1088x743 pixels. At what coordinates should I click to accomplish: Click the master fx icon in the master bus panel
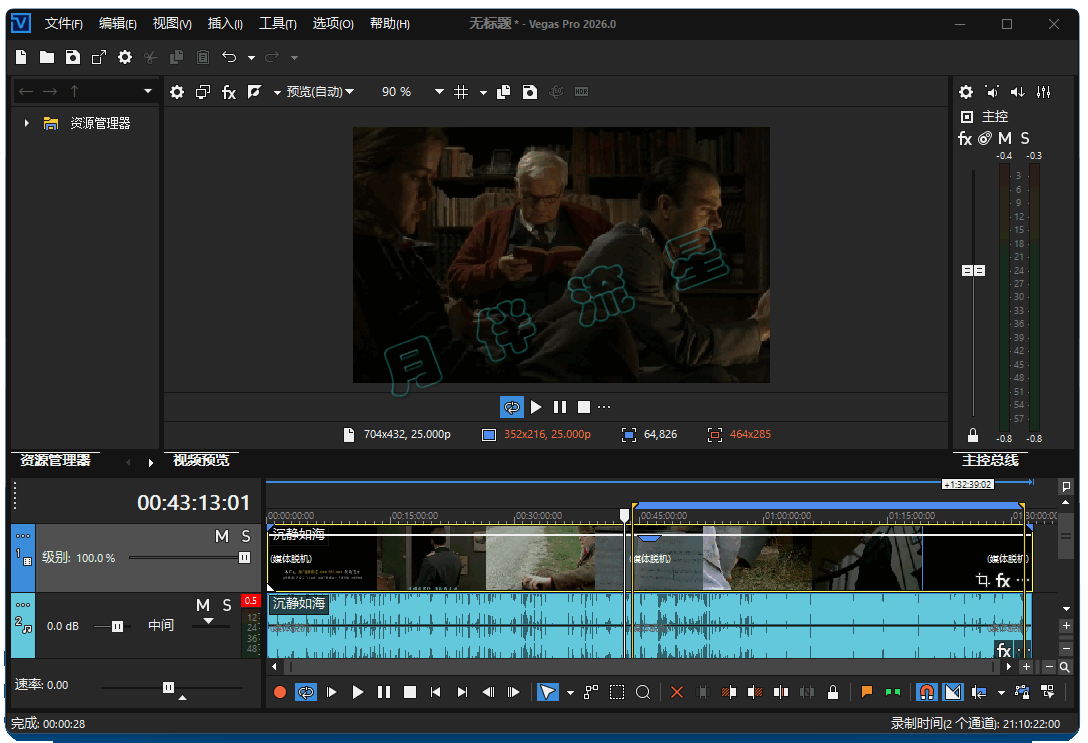click(964, 139)
